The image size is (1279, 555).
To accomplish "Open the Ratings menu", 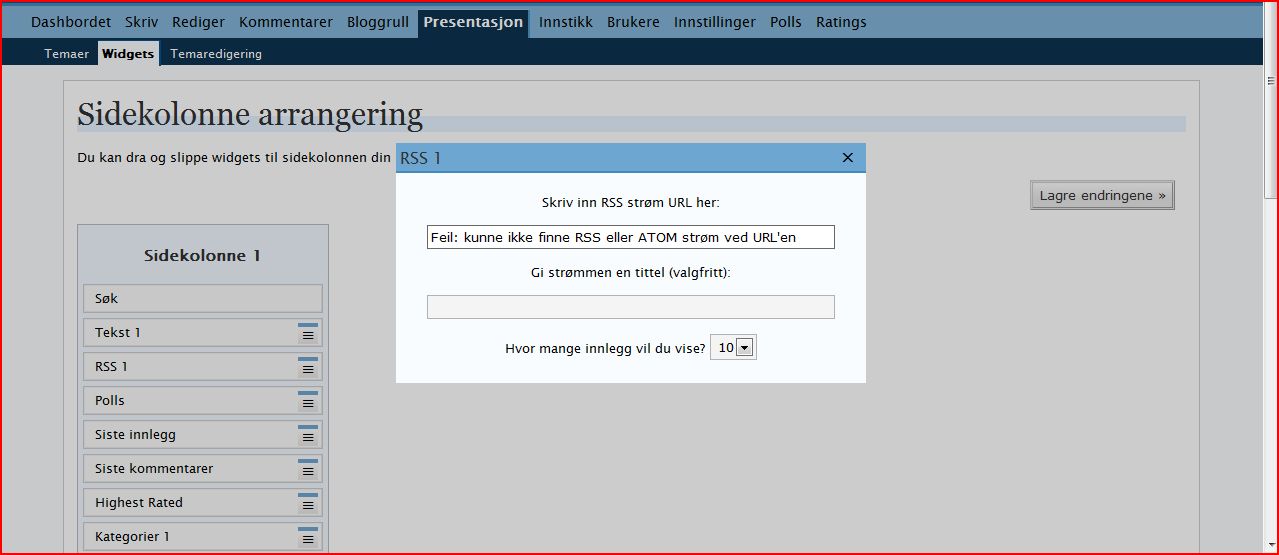I will (841, 22).
